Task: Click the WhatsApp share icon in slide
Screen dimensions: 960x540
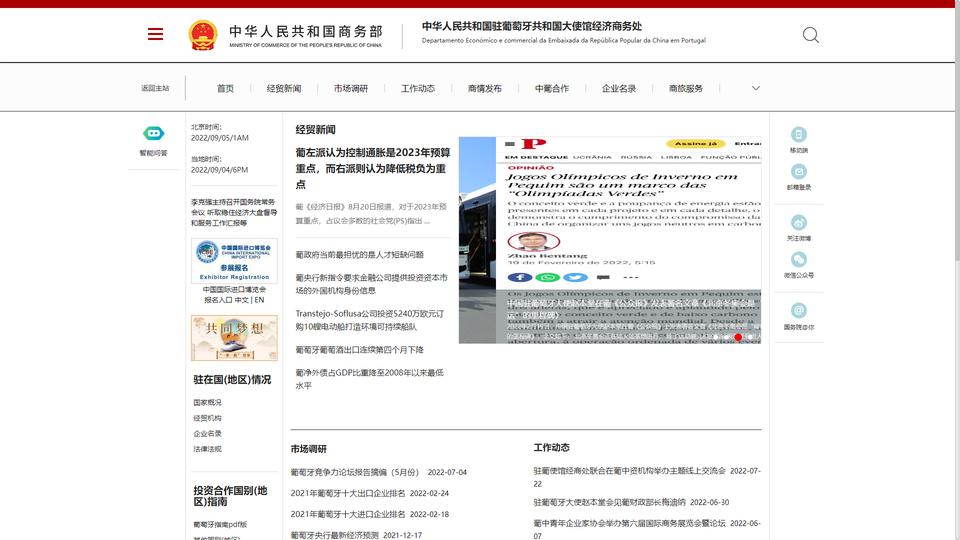Action: [547, 277]
